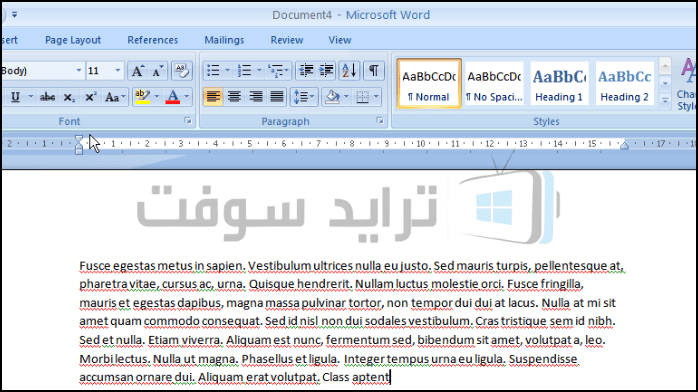Launch the Font dialog box
Image resolution: width=698 pixels, height=392 pixels.
click(x=188, y=121)
